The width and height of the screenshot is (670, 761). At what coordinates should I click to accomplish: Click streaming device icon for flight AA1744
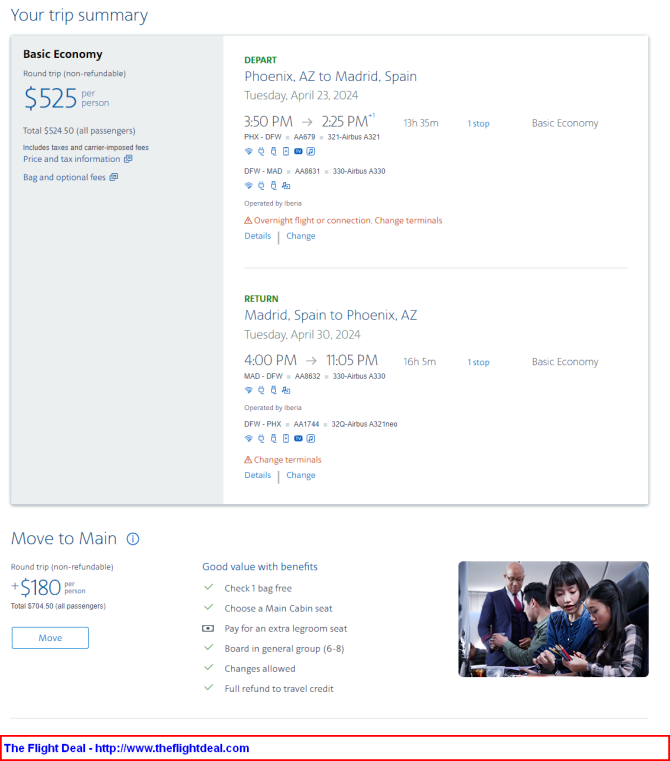coord(286,438)
